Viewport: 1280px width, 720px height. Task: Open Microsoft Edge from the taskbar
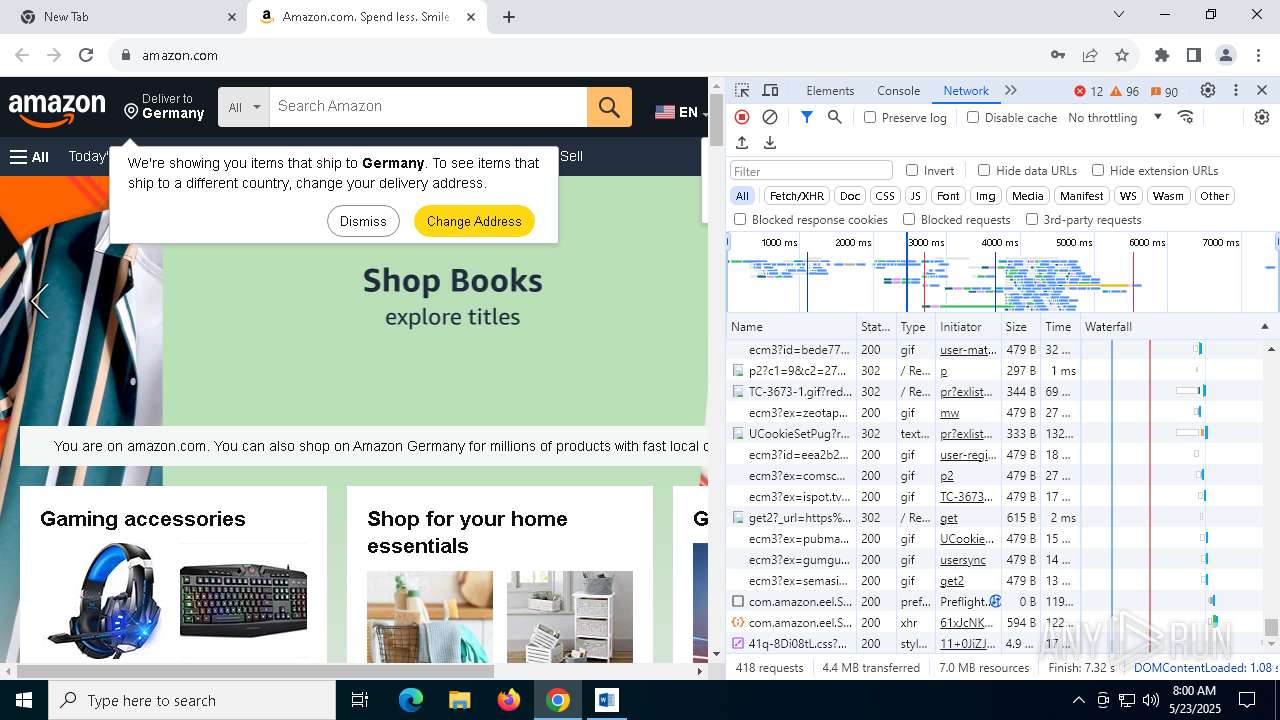click(x=411, y=700)
